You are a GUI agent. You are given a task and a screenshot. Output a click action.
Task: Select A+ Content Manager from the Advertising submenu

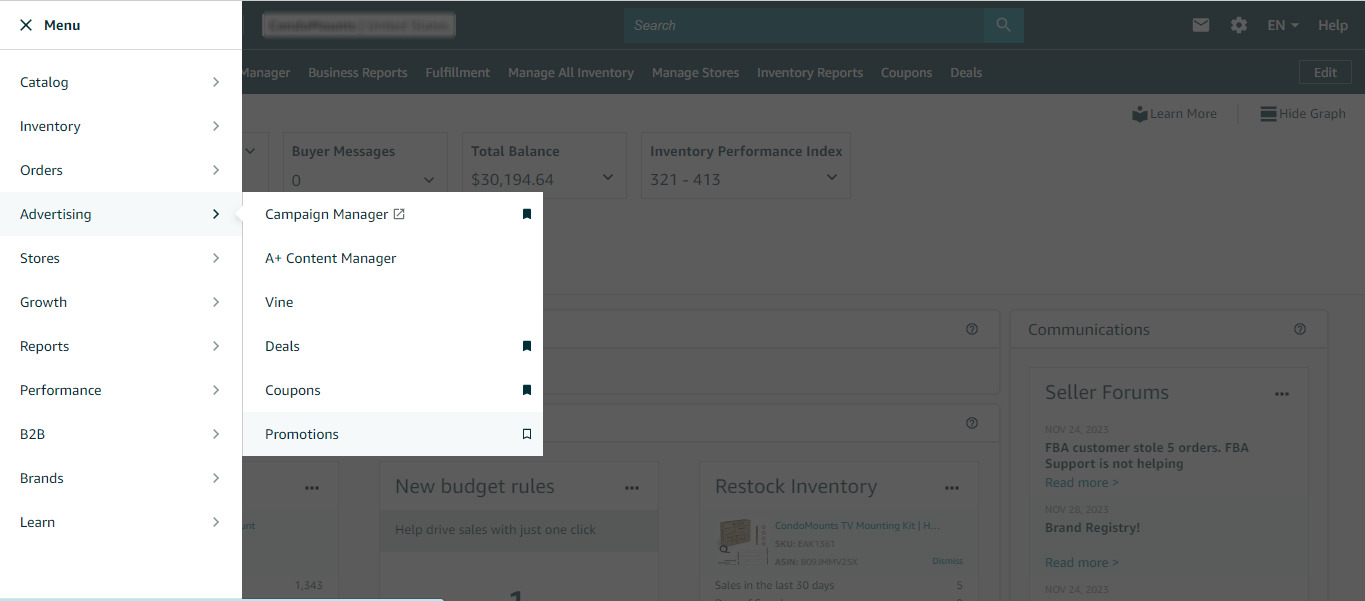(330, 258)
